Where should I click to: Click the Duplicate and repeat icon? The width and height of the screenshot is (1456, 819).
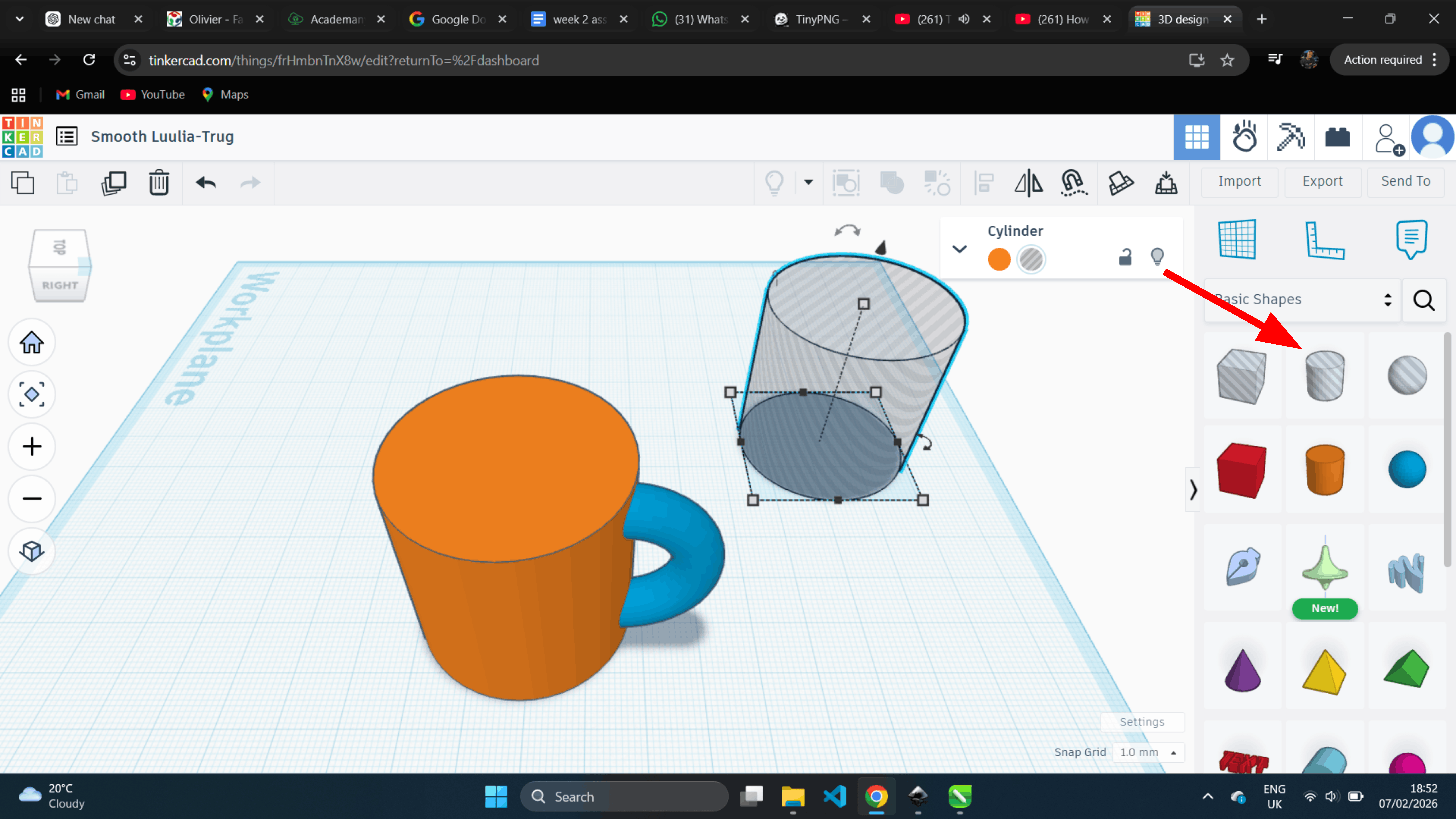(114, 183)
